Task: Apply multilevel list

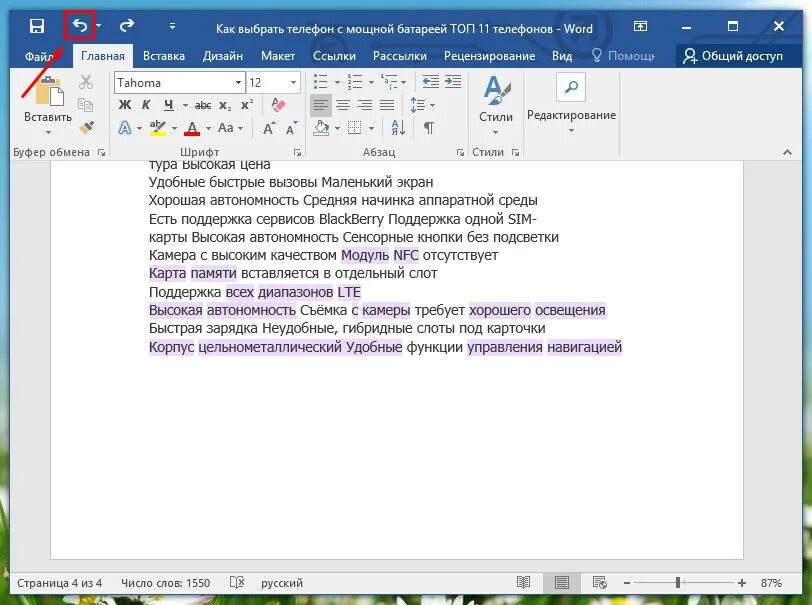Action: [x=389, y=82]
